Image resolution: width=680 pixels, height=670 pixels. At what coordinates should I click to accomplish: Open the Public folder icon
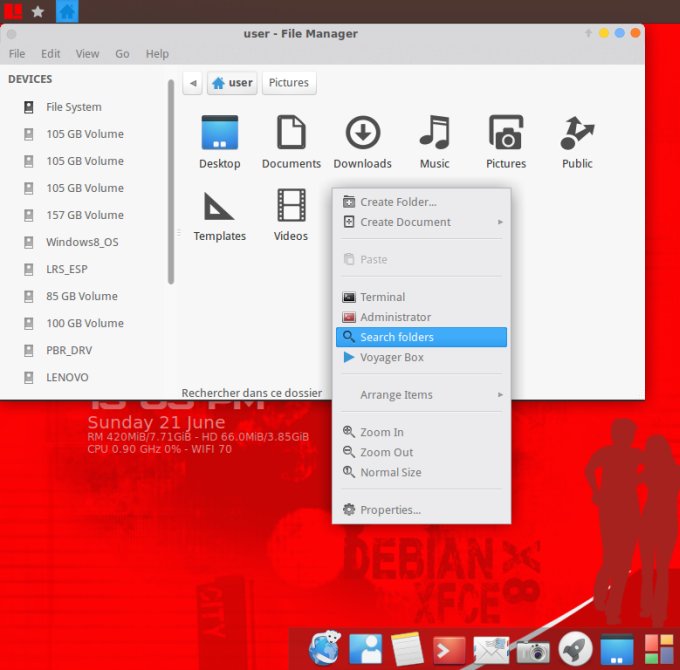point(577,133)
